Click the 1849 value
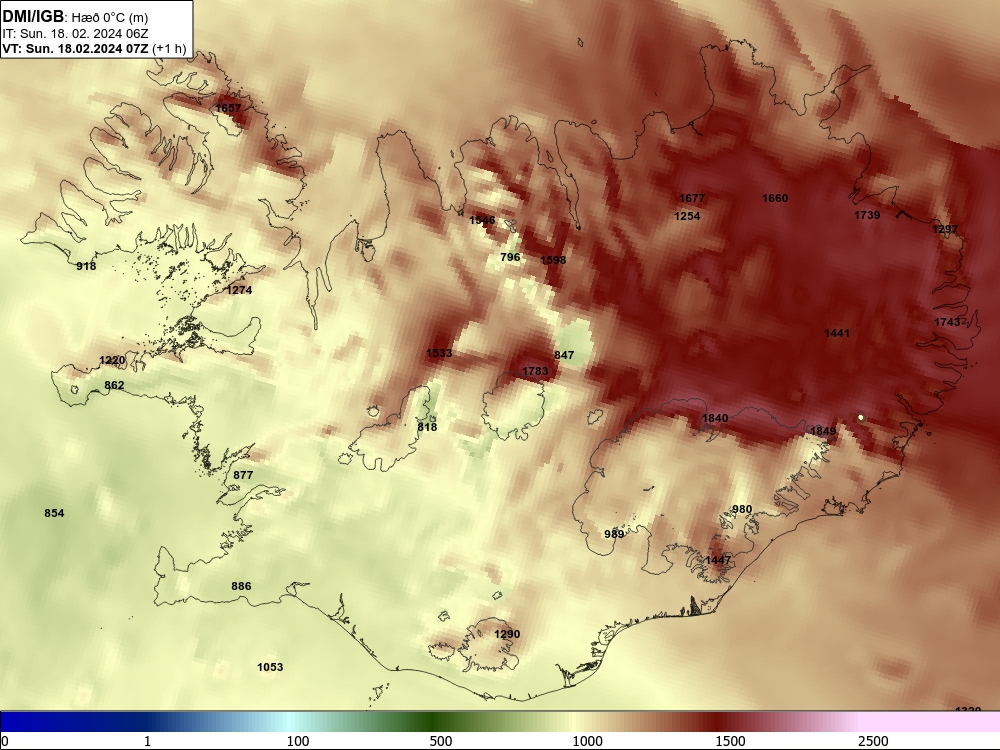Viewport: 1000px width, 750px height. click(823, 432)
